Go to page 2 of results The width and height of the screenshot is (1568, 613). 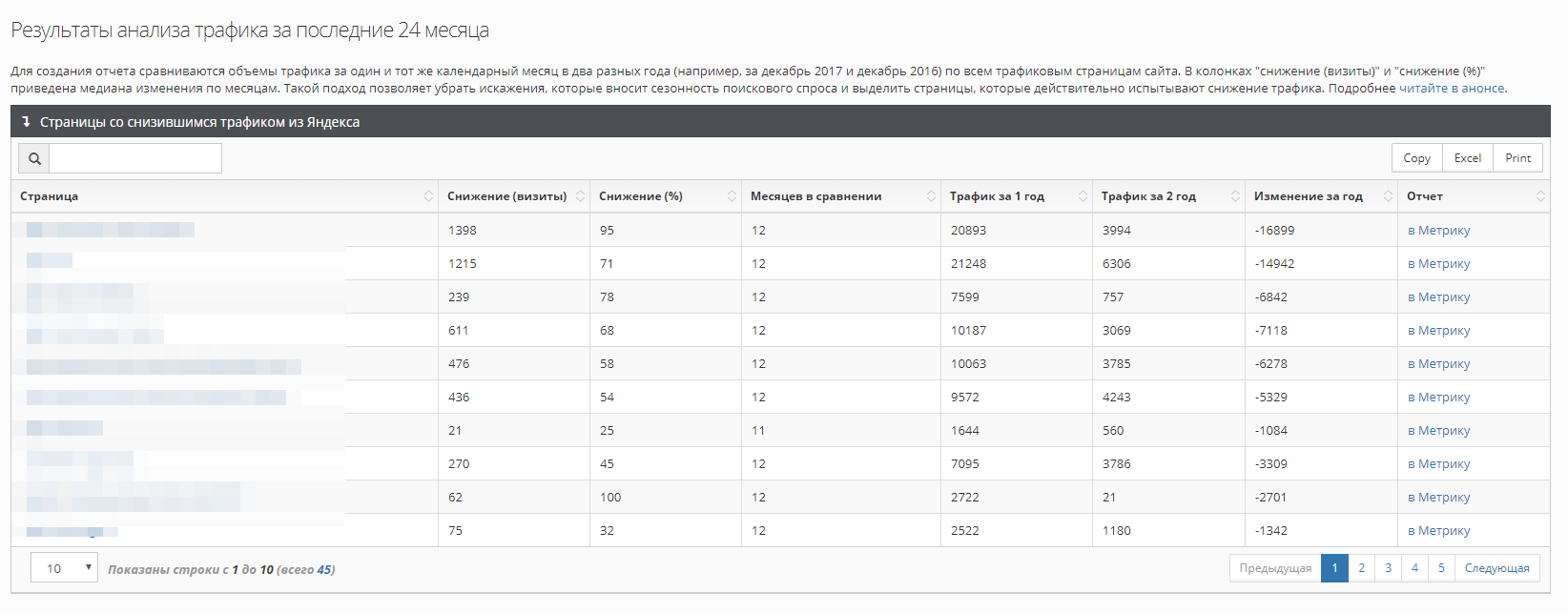tap(1361, 568)
